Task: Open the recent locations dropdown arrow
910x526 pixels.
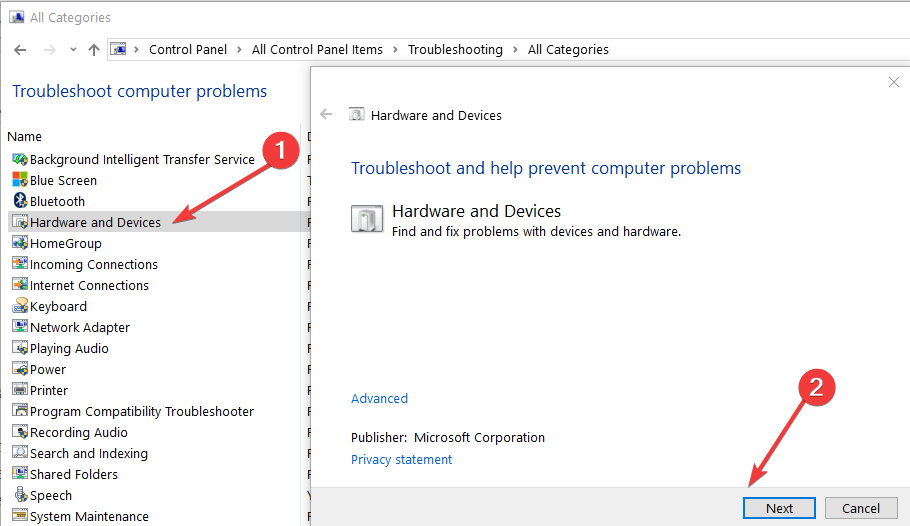Action: (73, 50)
